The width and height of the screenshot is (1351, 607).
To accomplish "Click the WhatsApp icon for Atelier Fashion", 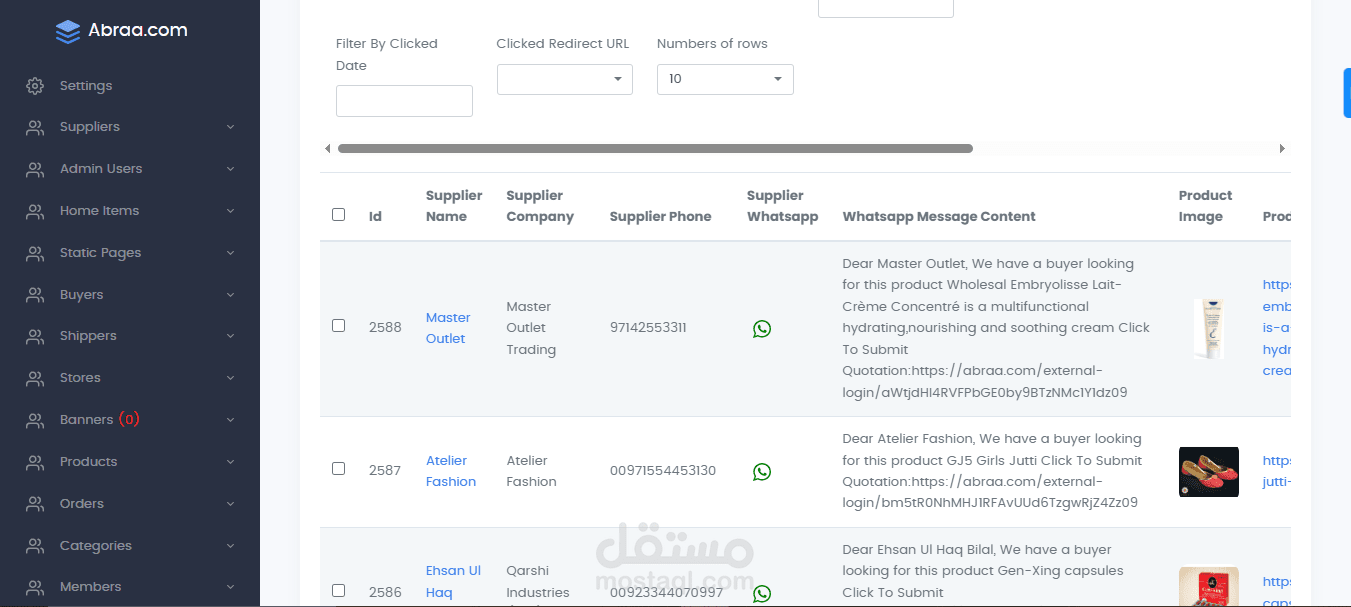I will (762, 472).
